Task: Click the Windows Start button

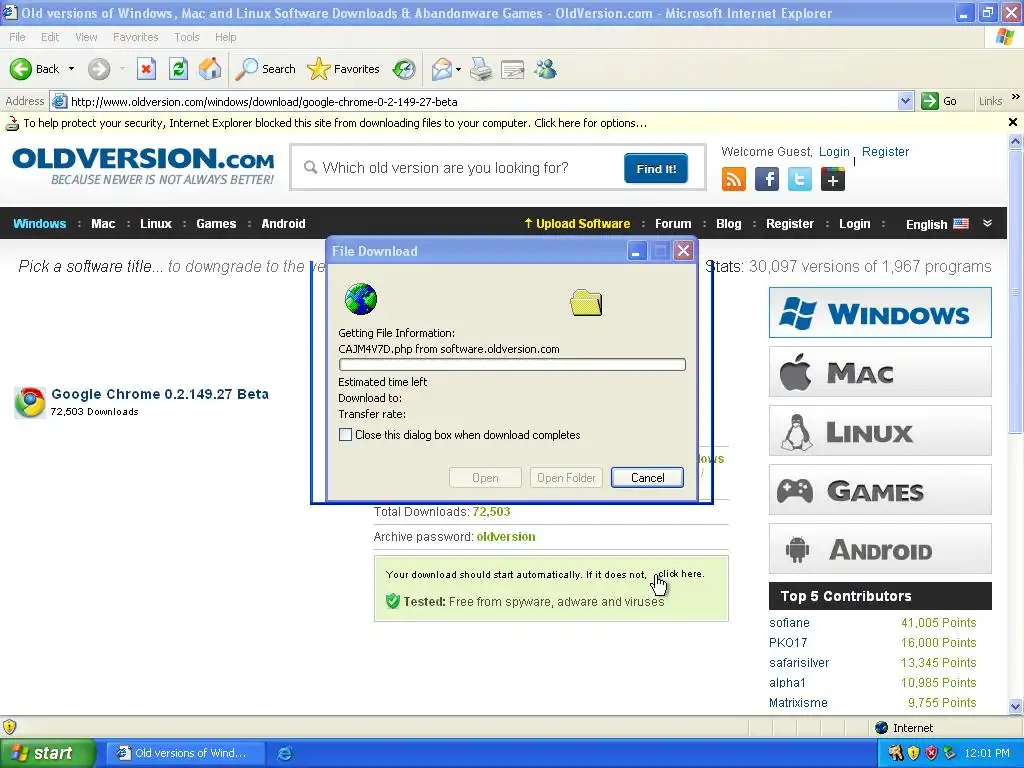Action: [x=48, y=753]
